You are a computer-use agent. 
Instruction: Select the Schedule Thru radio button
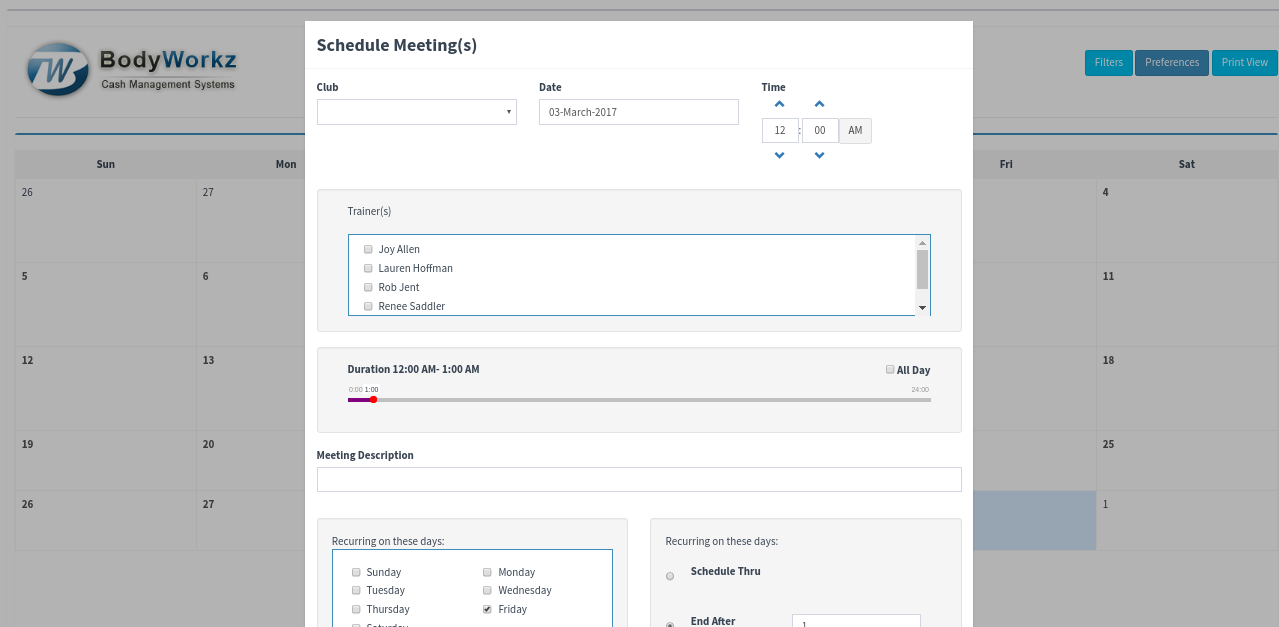click(x=670, y=576)
